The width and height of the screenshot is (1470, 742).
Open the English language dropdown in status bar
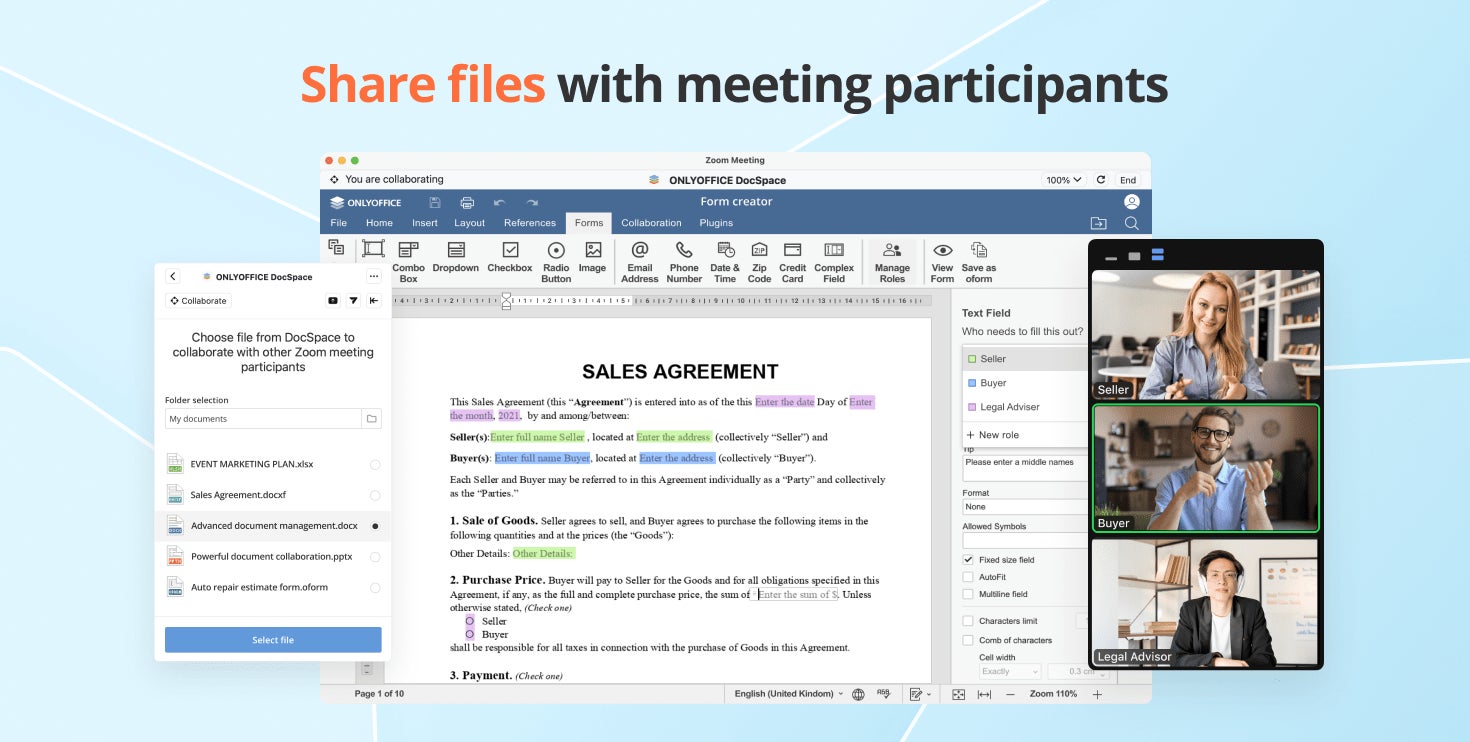tap(789, 694)
